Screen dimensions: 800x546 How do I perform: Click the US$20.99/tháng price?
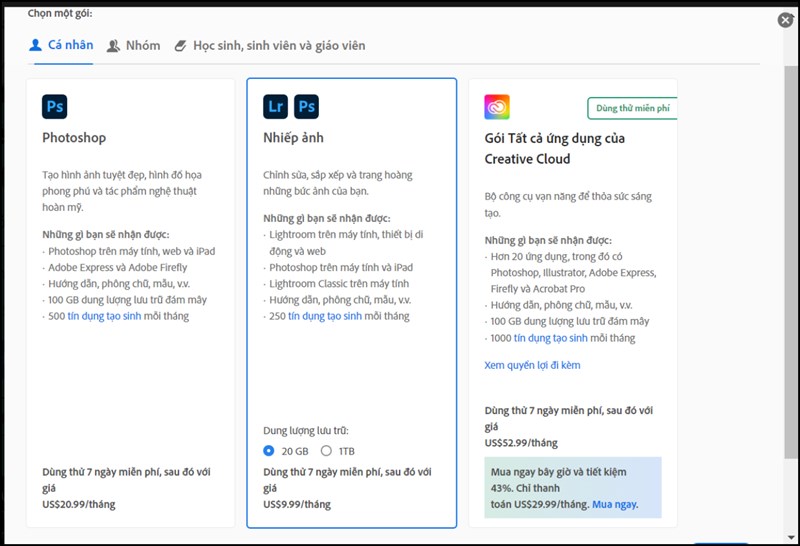click(x=79, y=504)
